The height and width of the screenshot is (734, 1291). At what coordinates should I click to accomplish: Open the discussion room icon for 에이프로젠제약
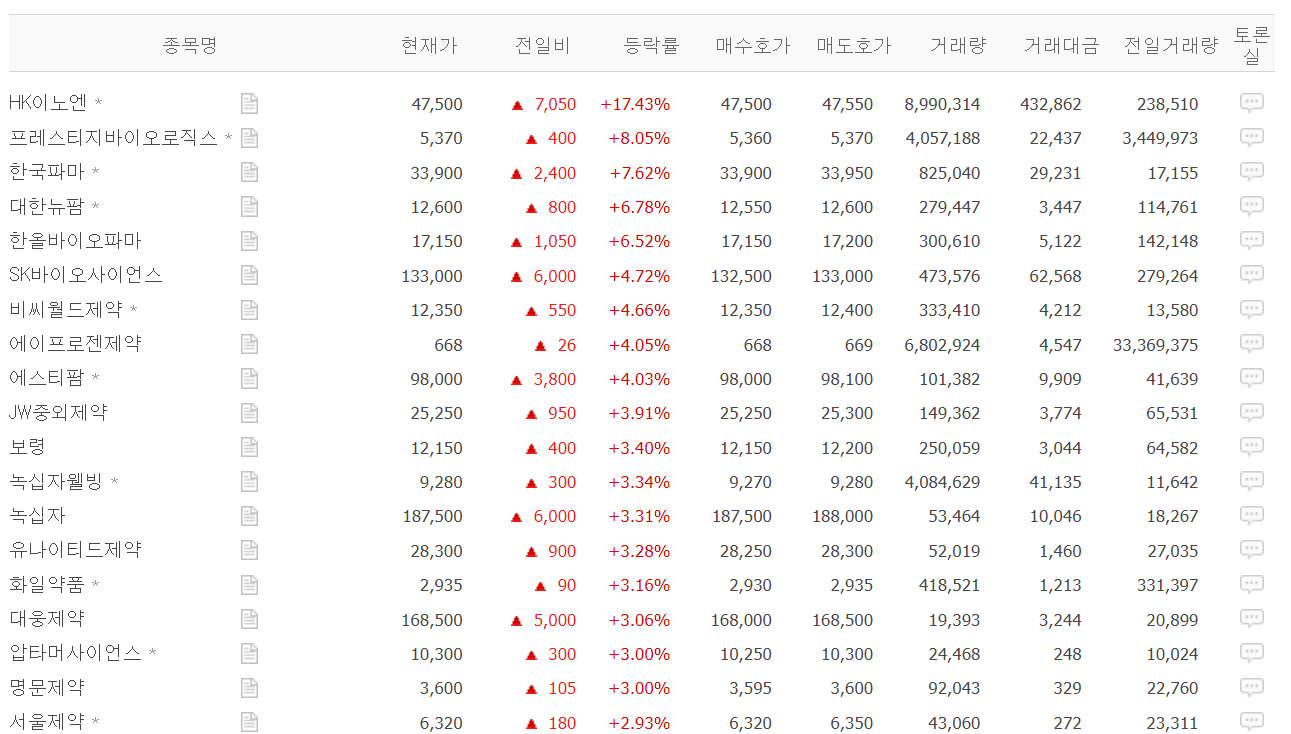1252,344
